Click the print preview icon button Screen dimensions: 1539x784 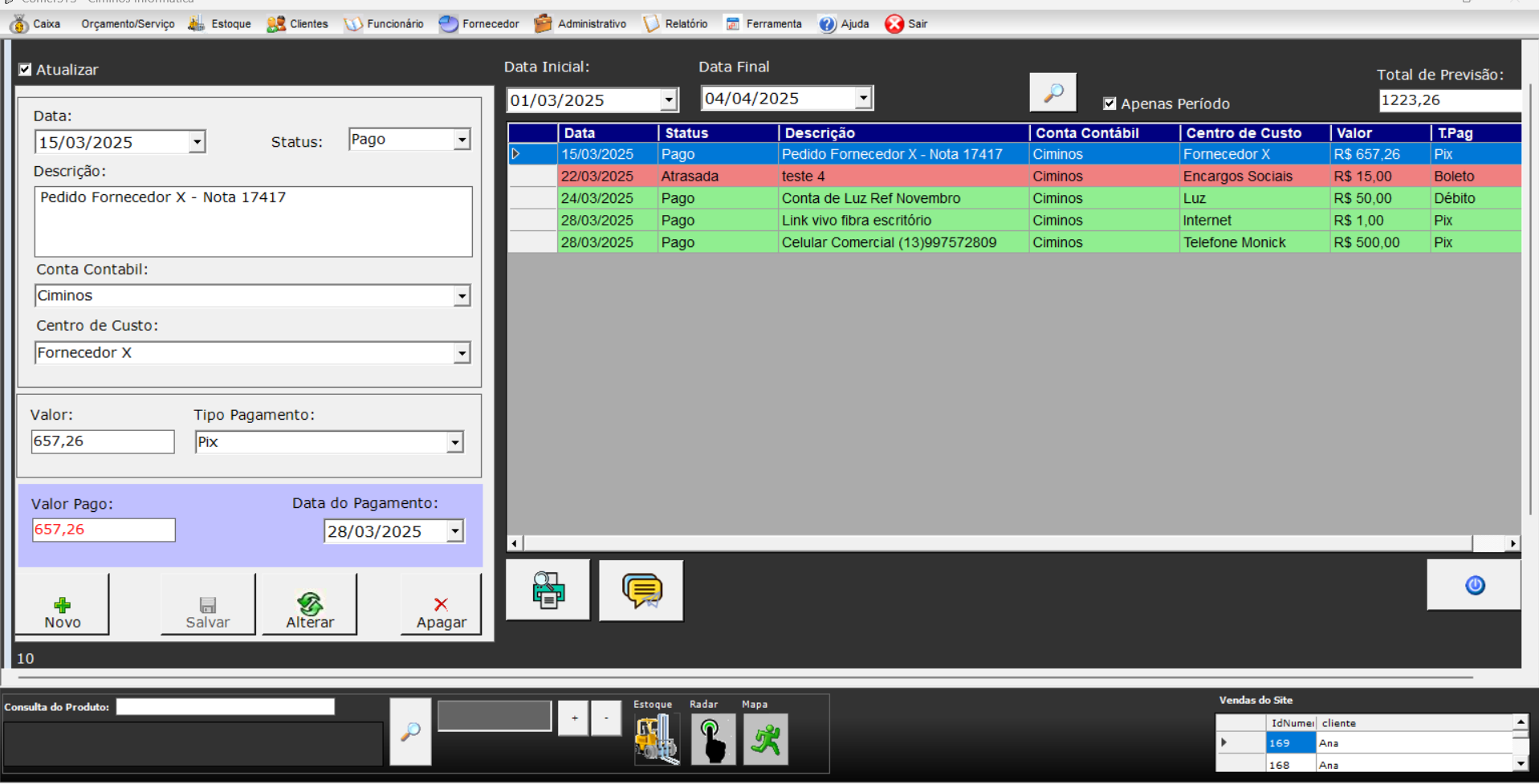tap(548, 591)
